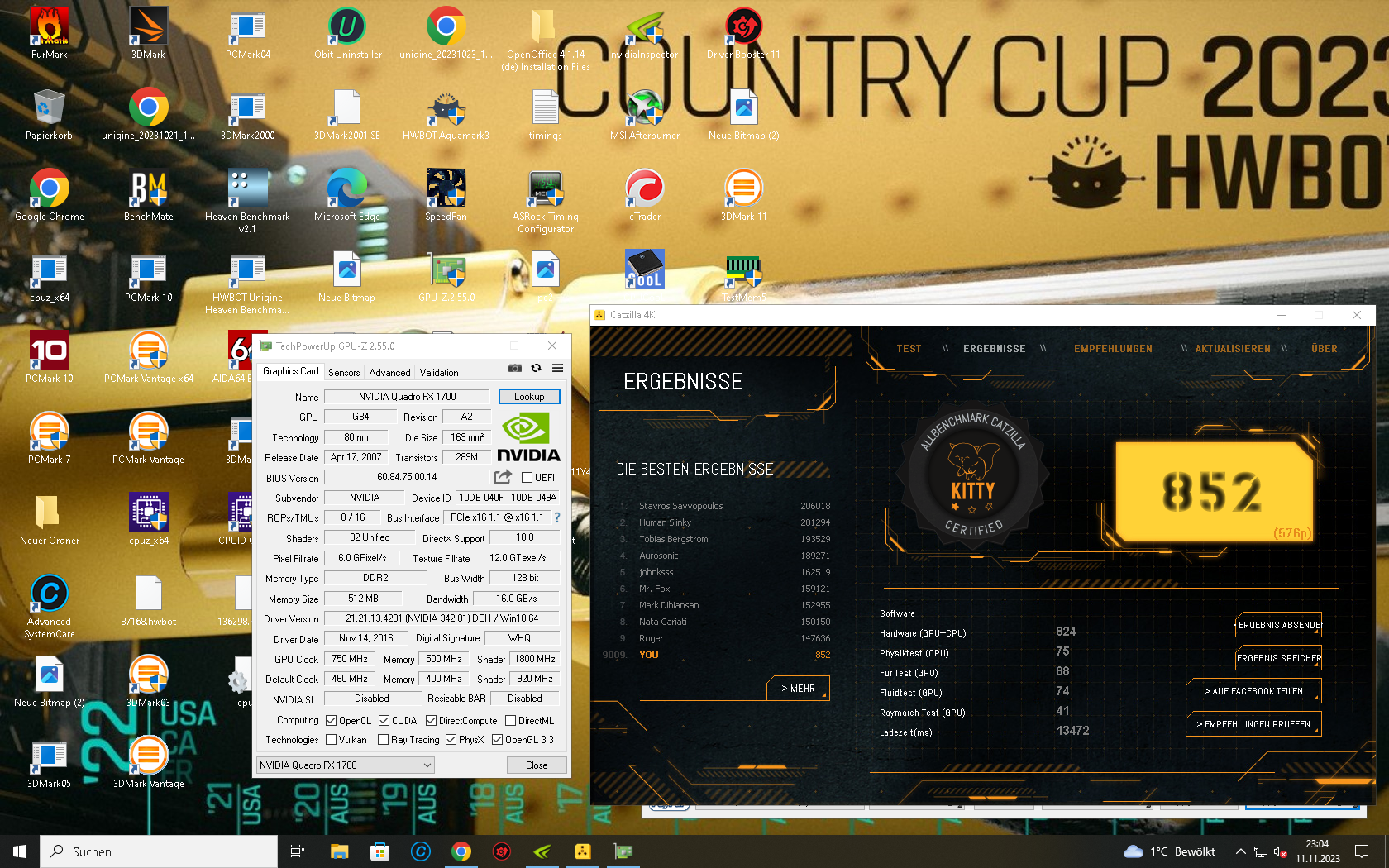The width and height of the screenshot is (1389, 868).
Task: Open the Catzilla TEST tab
Action: [909, 349]
